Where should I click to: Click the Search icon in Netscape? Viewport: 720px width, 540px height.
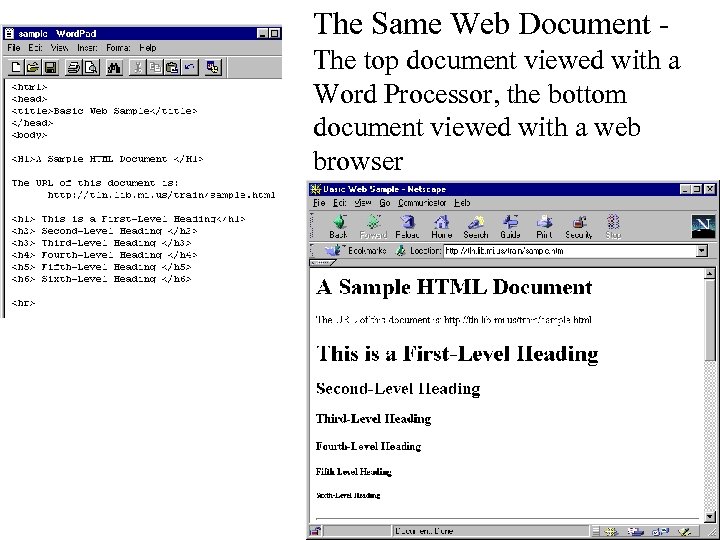pyautogui.click(x=476, y=227)
